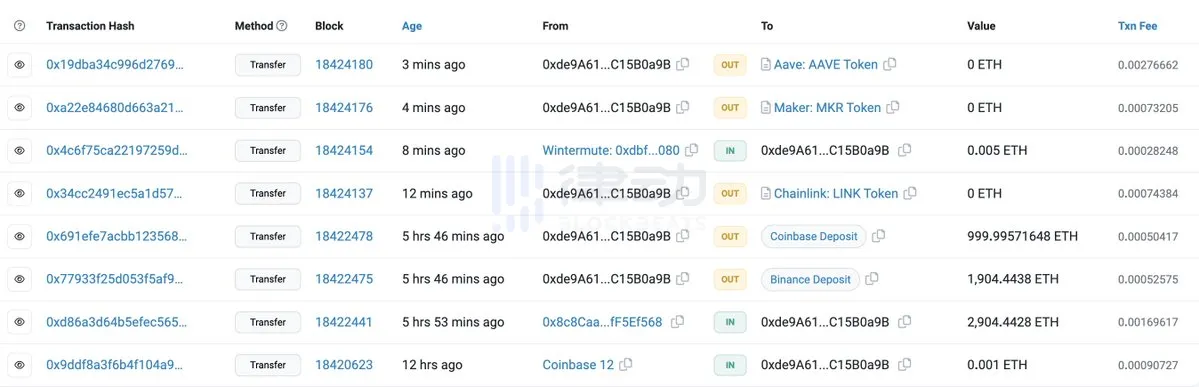Open transaction hash 0x691efe7acbb123568
Image resolution: width=1199 pixels, height=387 pixels.
click(x=116, y=236)
